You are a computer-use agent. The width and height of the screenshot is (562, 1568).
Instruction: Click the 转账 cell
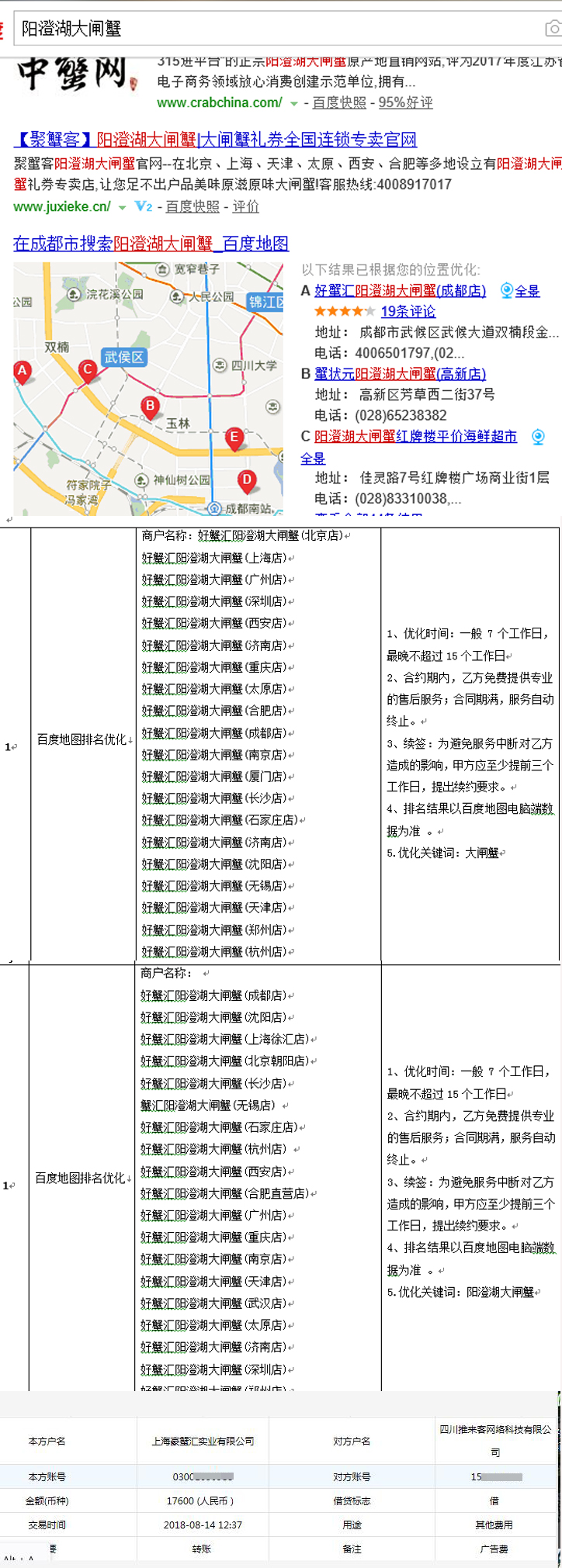(x=203, y=1549)
